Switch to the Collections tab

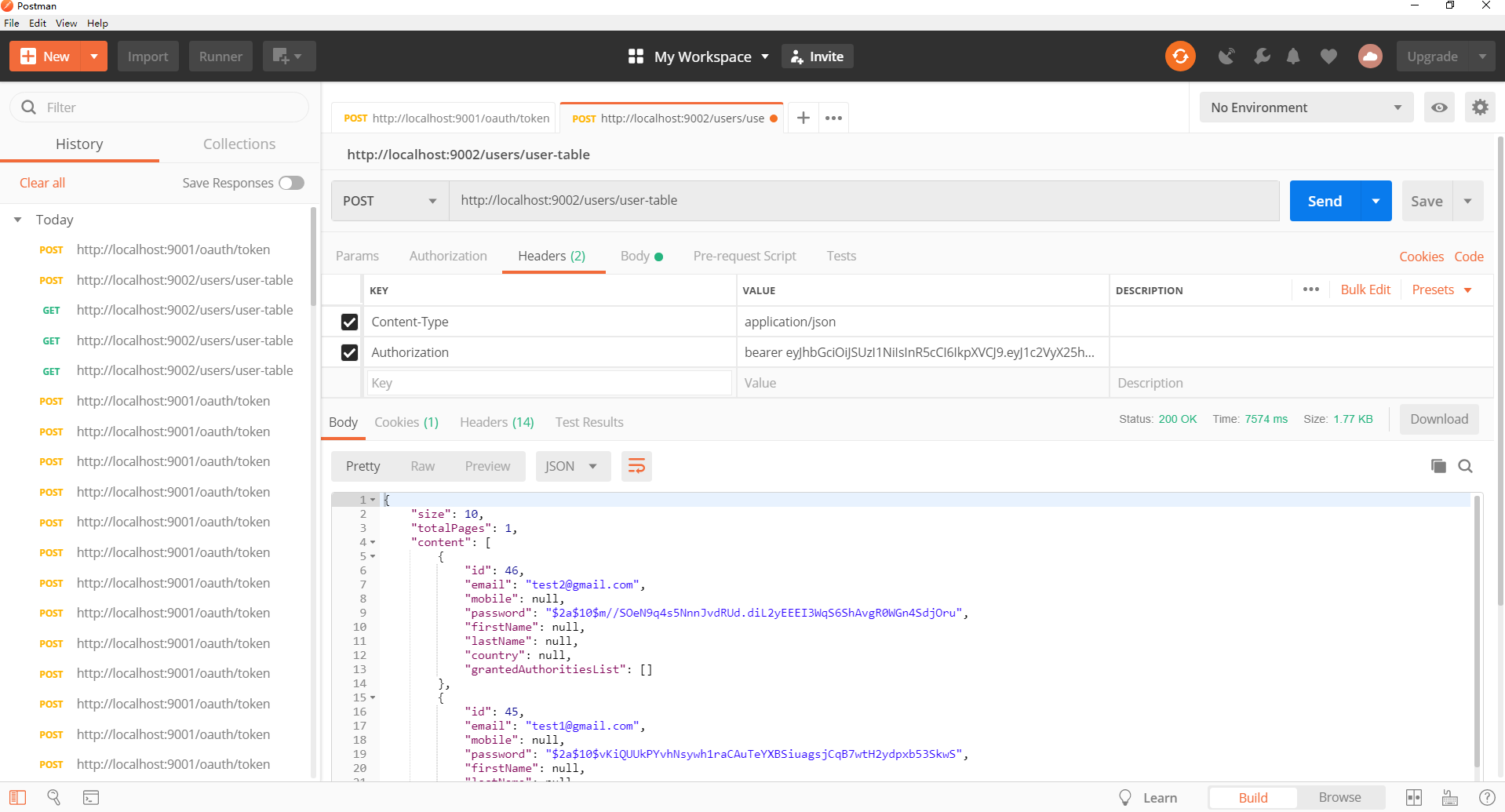[x=239, y=144]
